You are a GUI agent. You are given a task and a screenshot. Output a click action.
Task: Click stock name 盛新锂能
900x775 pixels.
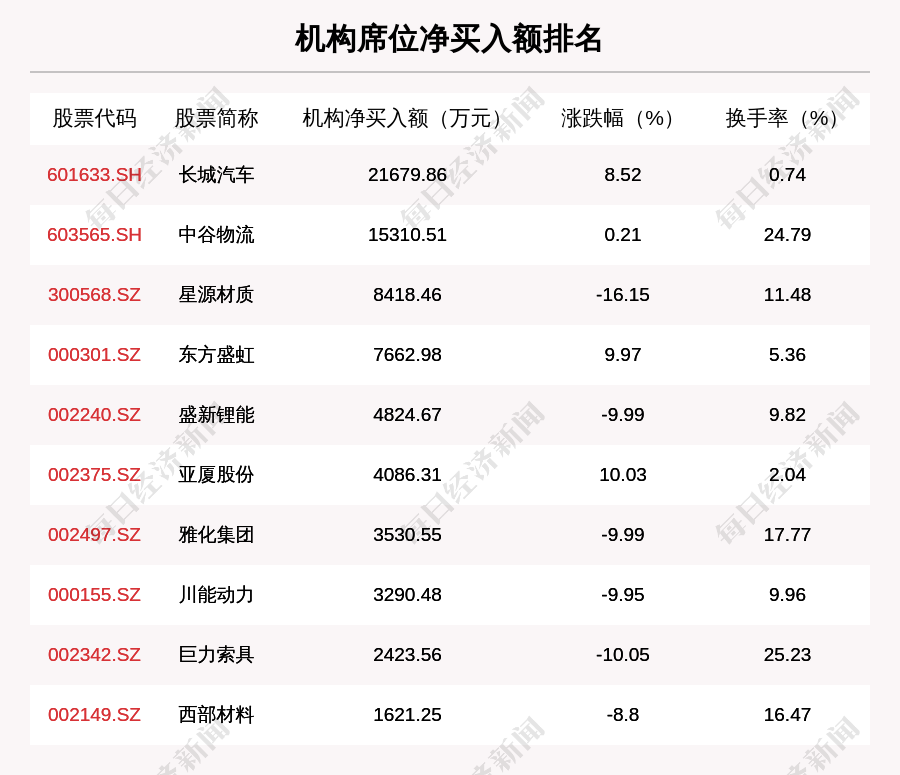coord(216,414)
